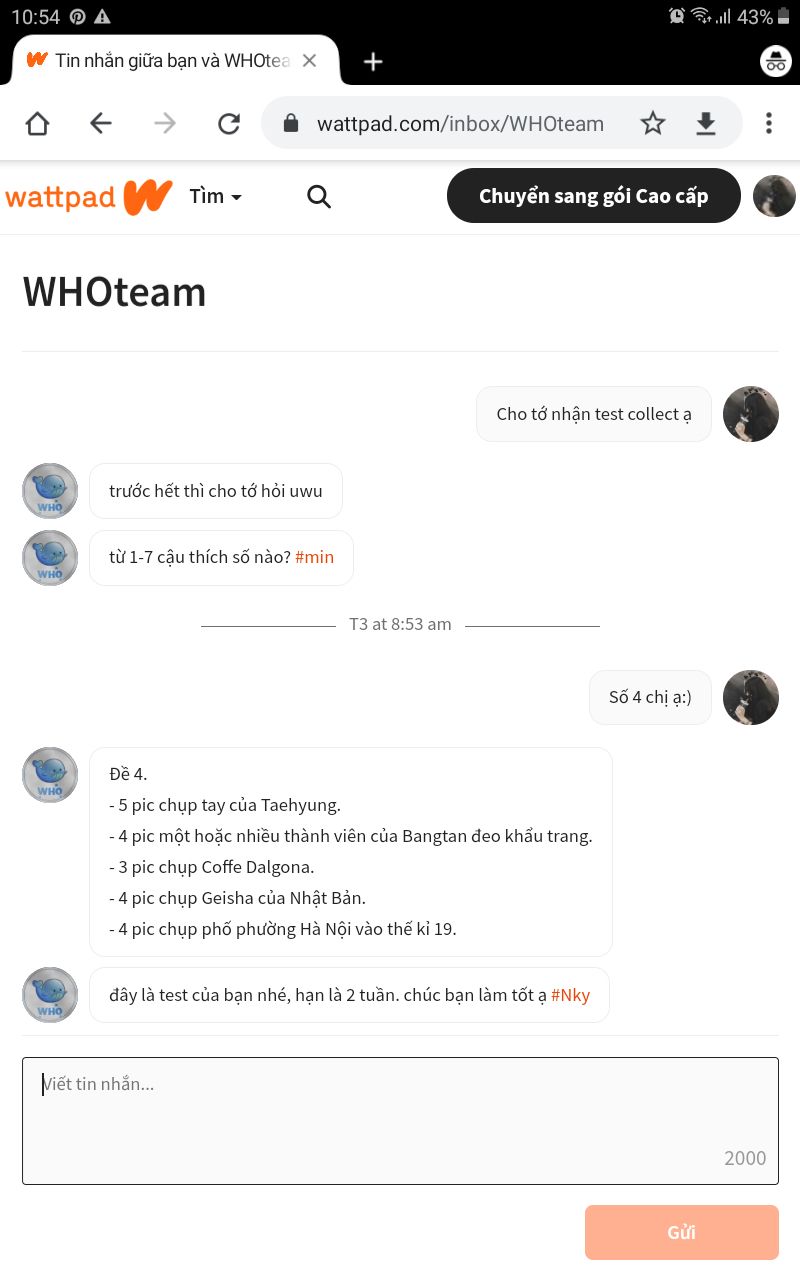Tap the incognito icon at top right
Image resolution: width=800 pixels, height=1280 pixels.
pyautogui.click(x=776, y=61)
